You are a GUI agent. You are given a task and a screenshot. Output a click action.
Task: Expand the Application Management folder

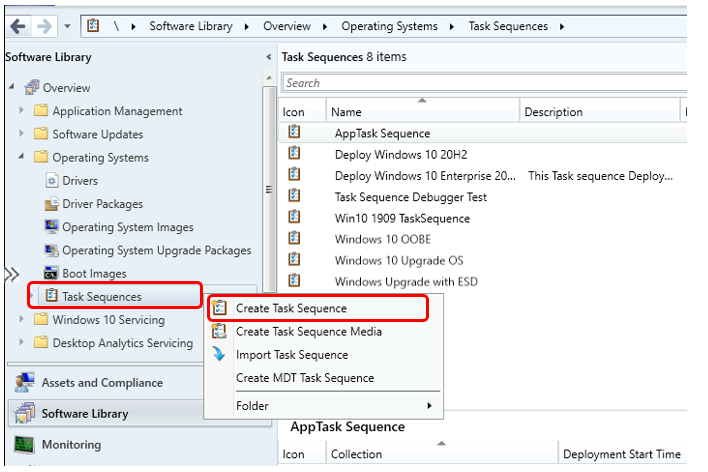(x=21, y=110)
